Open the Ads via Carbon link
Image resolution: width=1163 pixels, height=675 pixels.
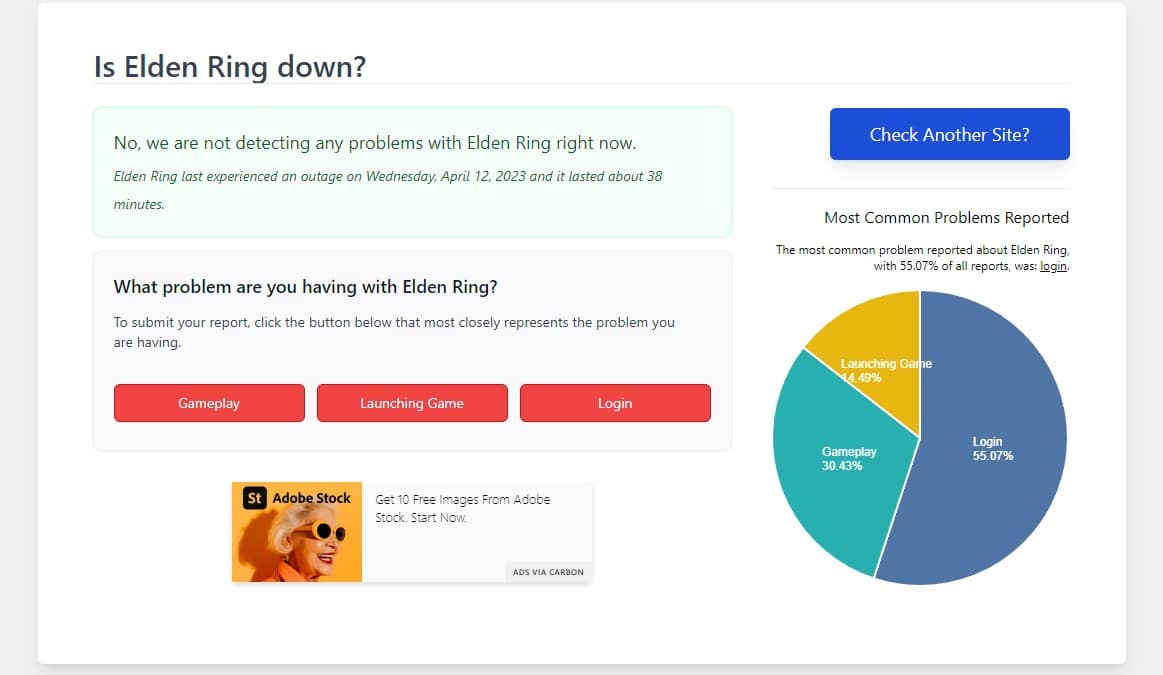point(548,572)
